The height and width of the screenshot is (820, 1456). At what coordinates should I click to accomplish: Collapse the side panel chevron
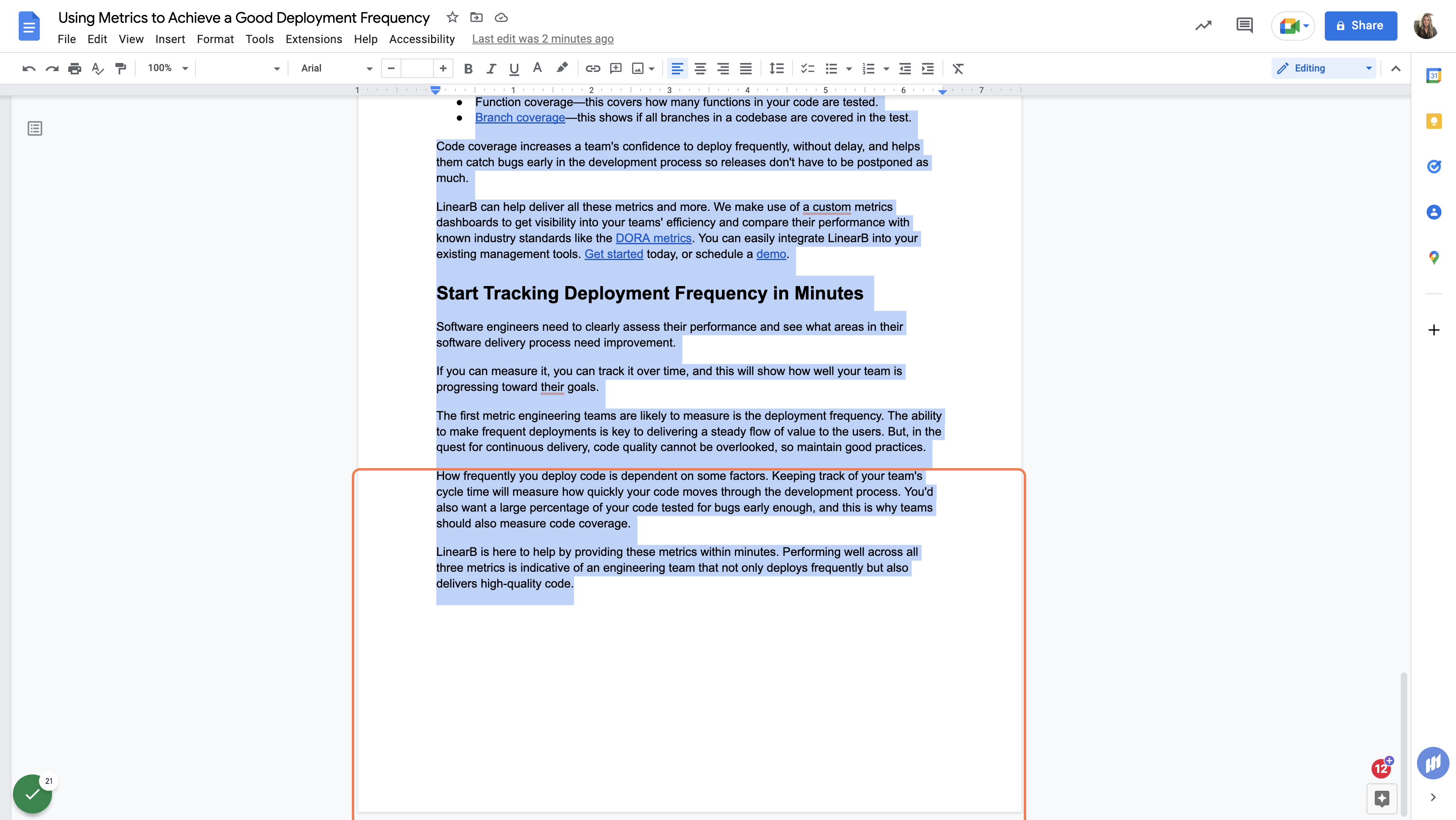click(x=1433, y=797)
